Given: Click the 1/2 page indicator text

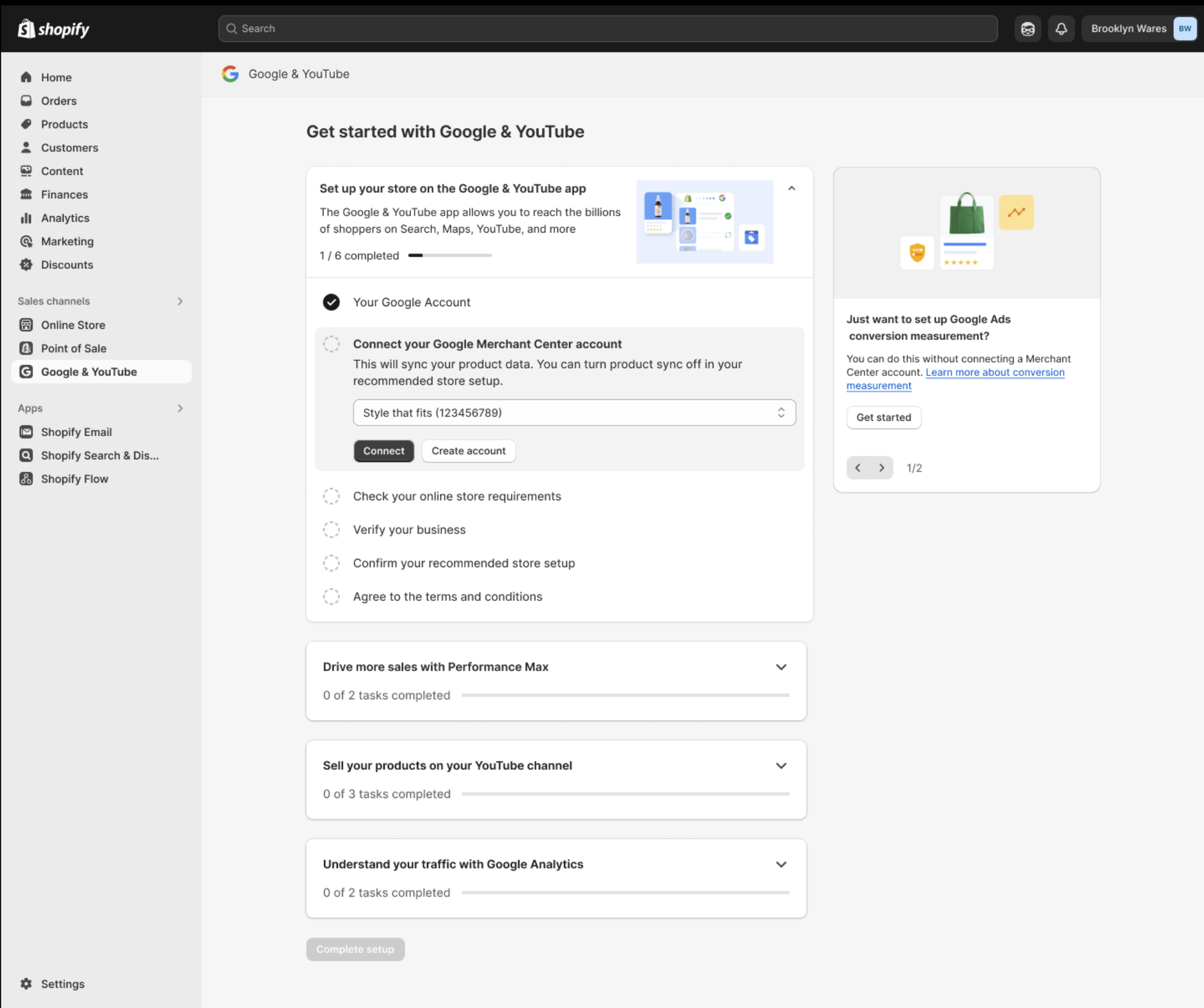Looking at the screenshot, I should click(x=914, y=468).
